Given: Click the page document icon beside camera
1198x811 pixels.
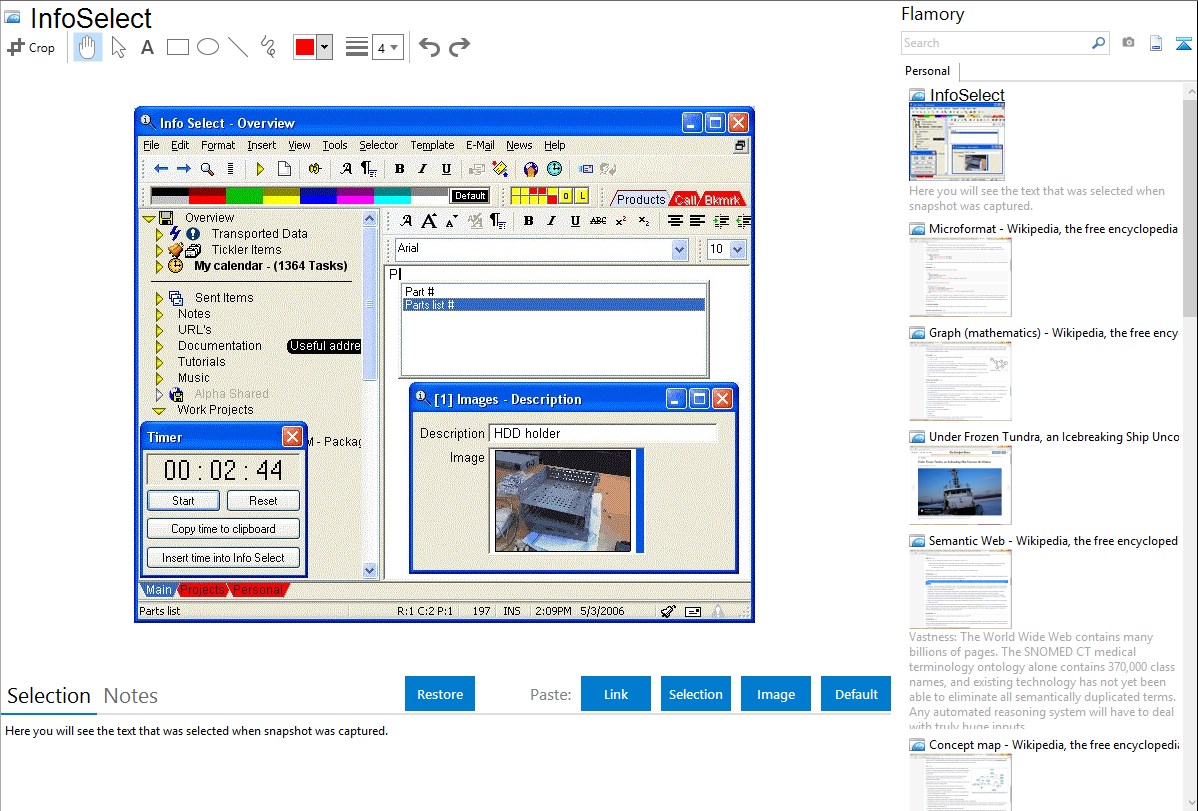Looking at the screenshot, I should pyautogui.click(x=1156, y=43).
